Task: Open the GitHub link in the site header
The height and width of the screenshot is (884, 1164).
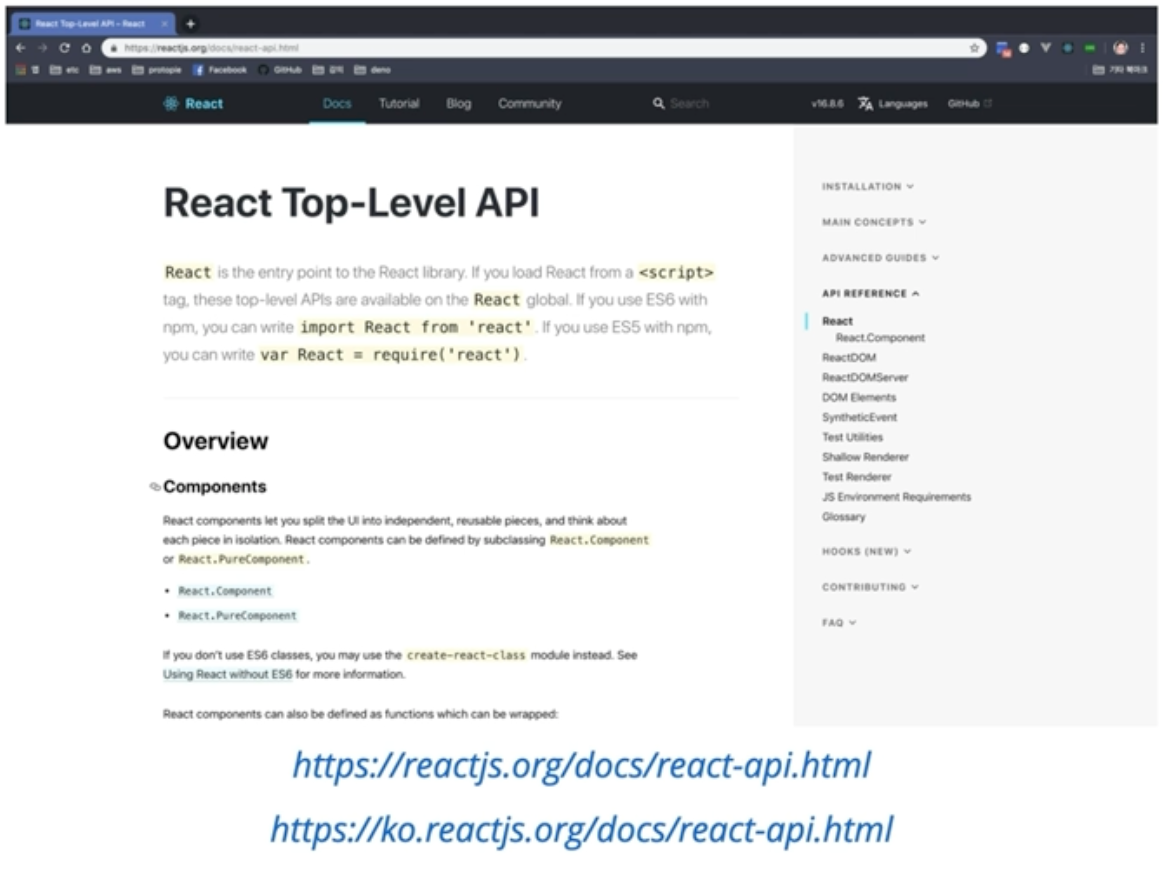Action: 969,103
